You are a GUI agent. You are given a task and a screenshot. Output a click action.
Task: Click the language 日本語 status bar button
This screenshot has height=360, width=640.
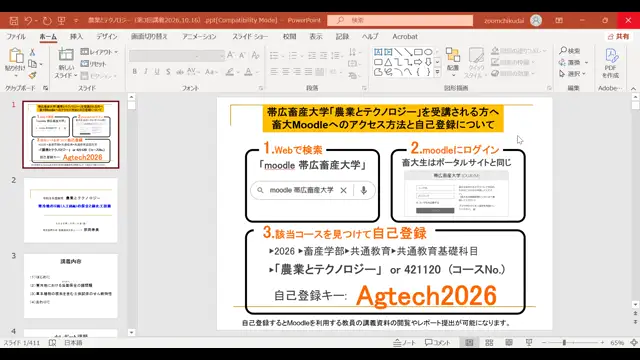coord(73,343)
